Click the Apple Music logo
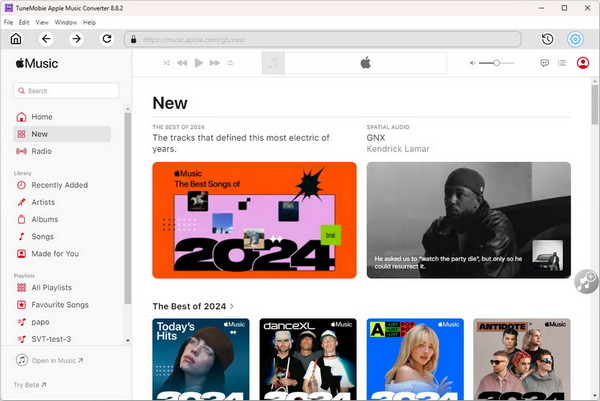The height and width of the screenshot is (401, 600). pos(37,63)
